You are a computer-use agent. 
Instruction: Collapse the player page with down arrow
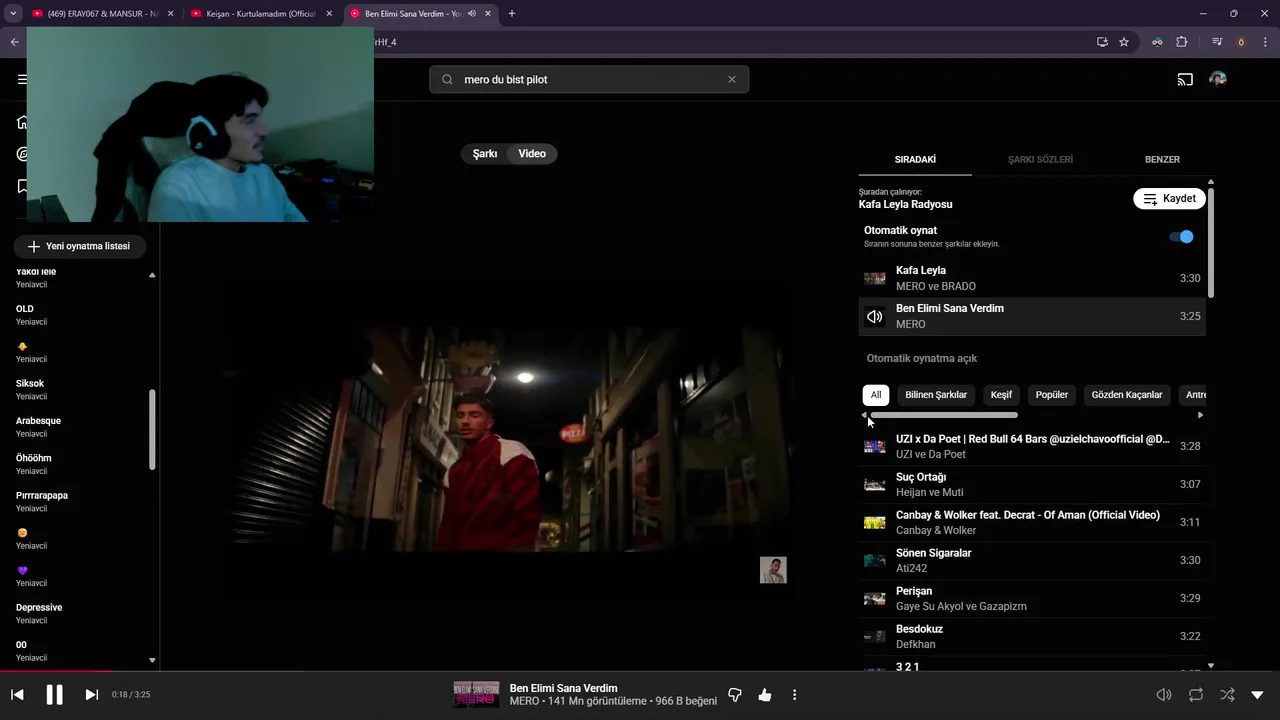point(1258,695)
